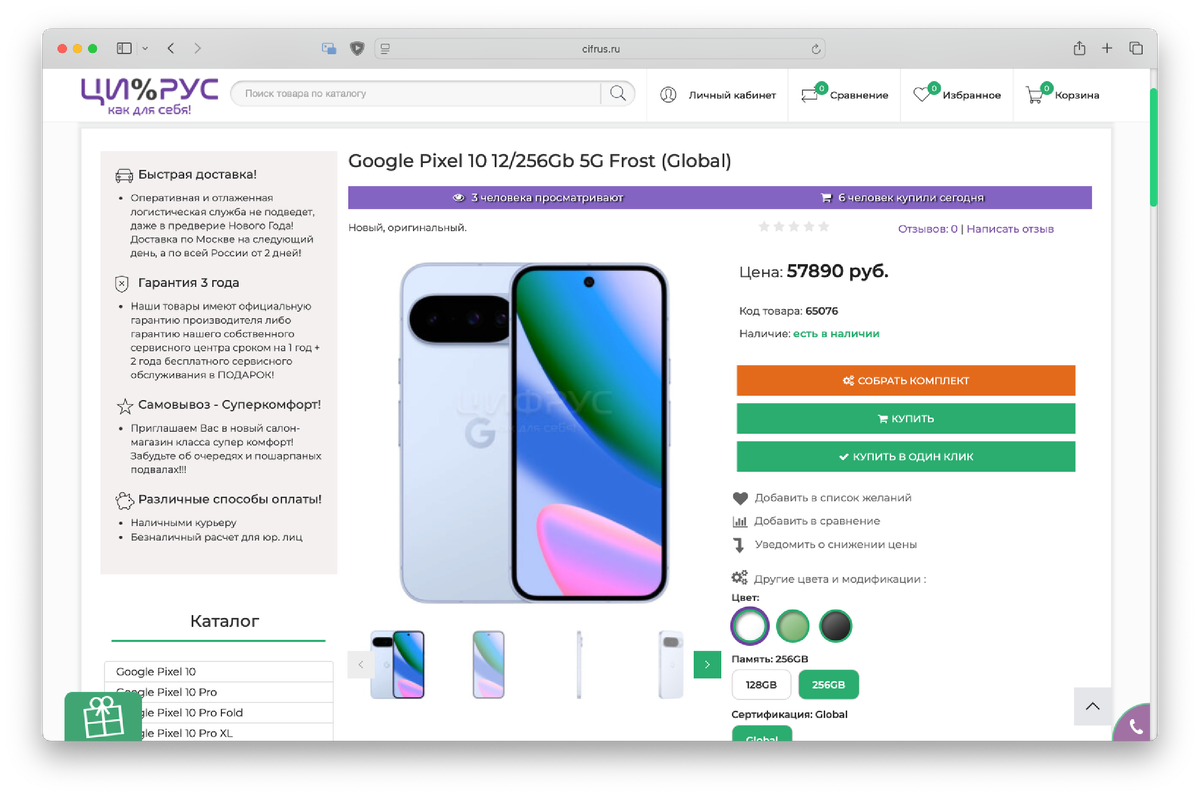
Task: Click the Safari Share icon
Action: [x=1079, y=48]
